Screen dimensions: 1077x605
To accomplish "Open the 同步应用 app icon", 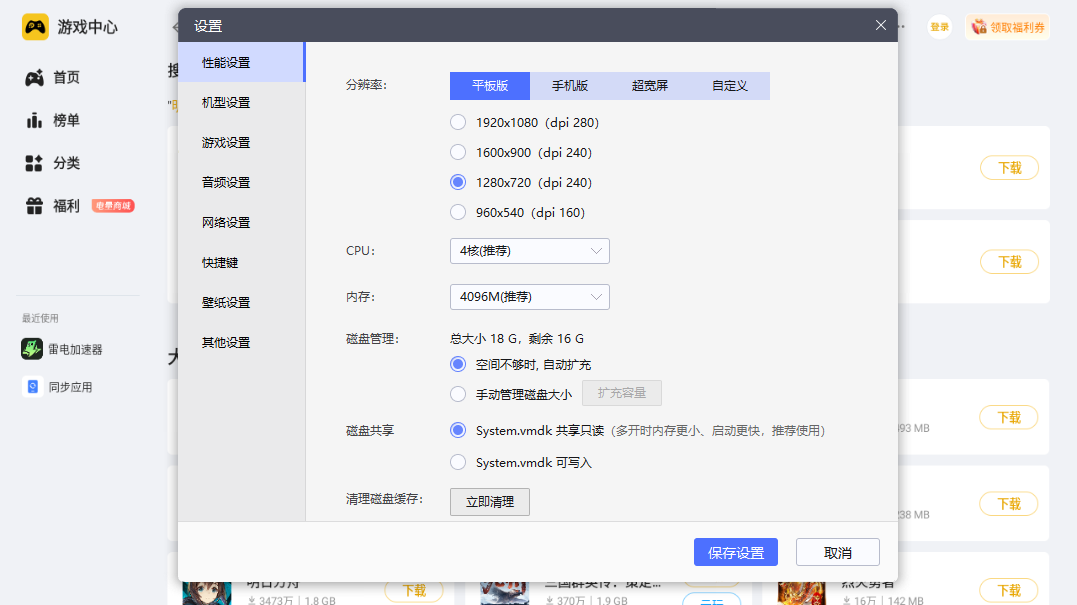I will coord(32,387).
